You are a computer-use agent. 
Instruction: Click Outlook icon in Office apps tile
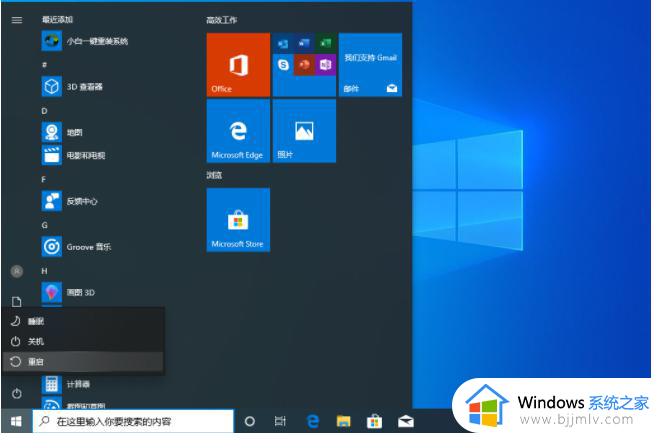pos(283,43)
